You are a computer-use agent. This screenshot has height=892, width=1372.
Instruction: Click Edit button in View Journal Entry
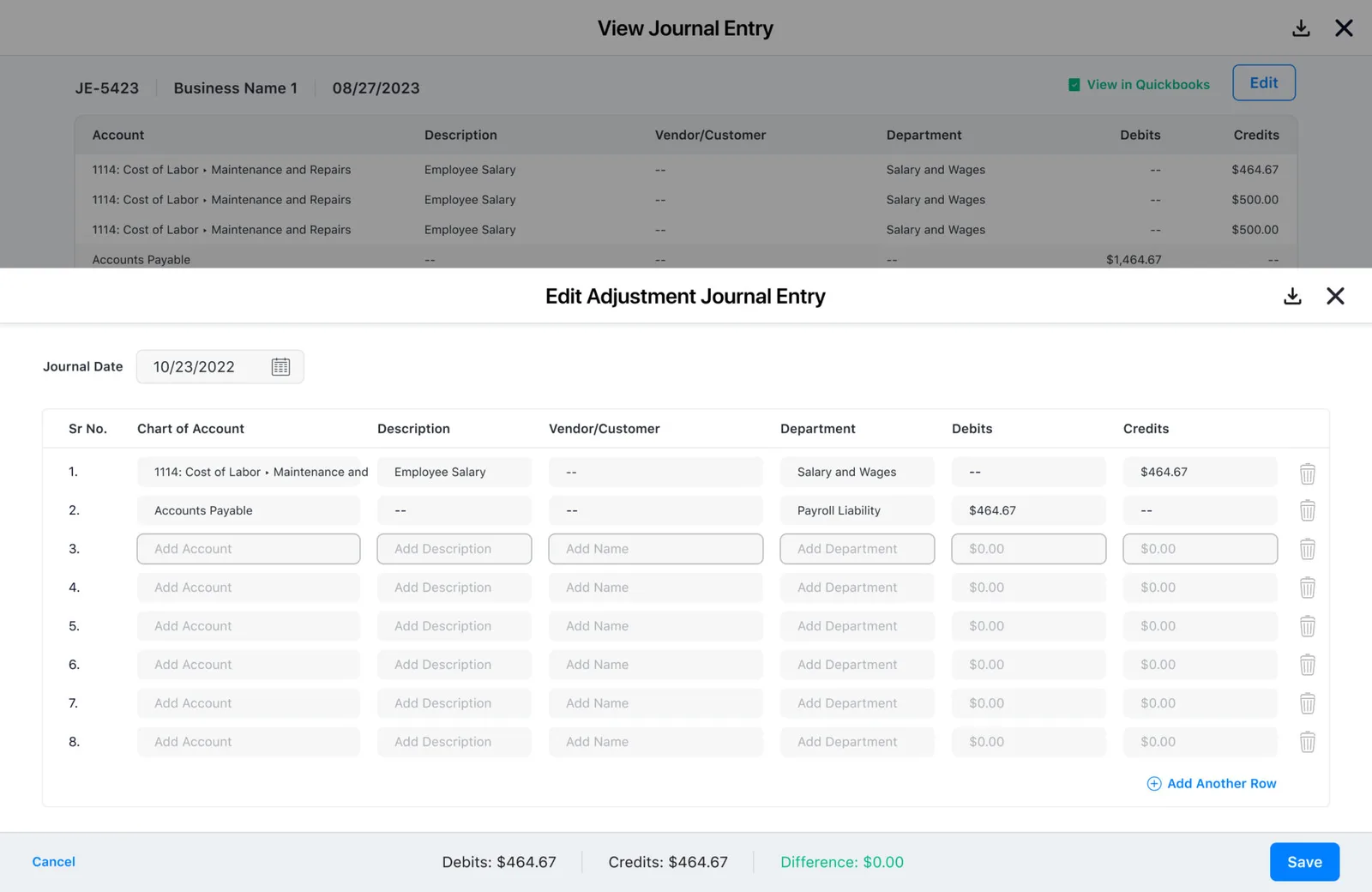[1264, 83]
